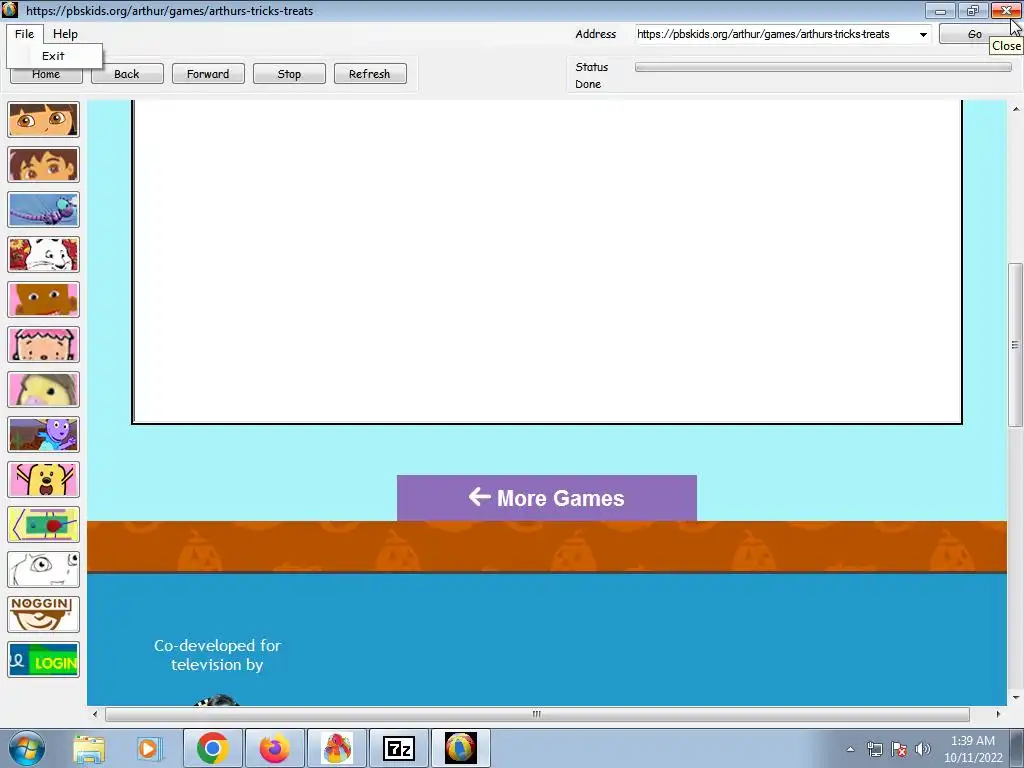Open the Windows Start button
The width and height of the screenshot is (1024, 768).
[x=26, y=748]
